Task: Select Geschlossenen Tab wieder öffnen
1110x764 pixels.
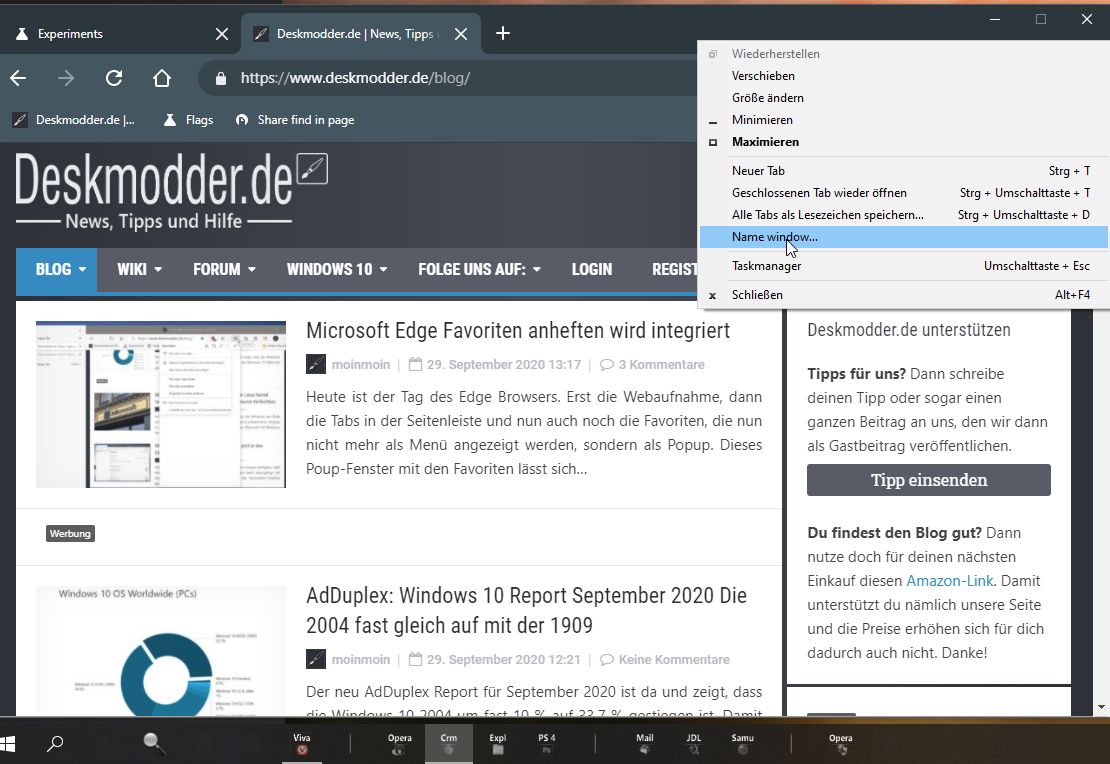Action: [903, 193]
